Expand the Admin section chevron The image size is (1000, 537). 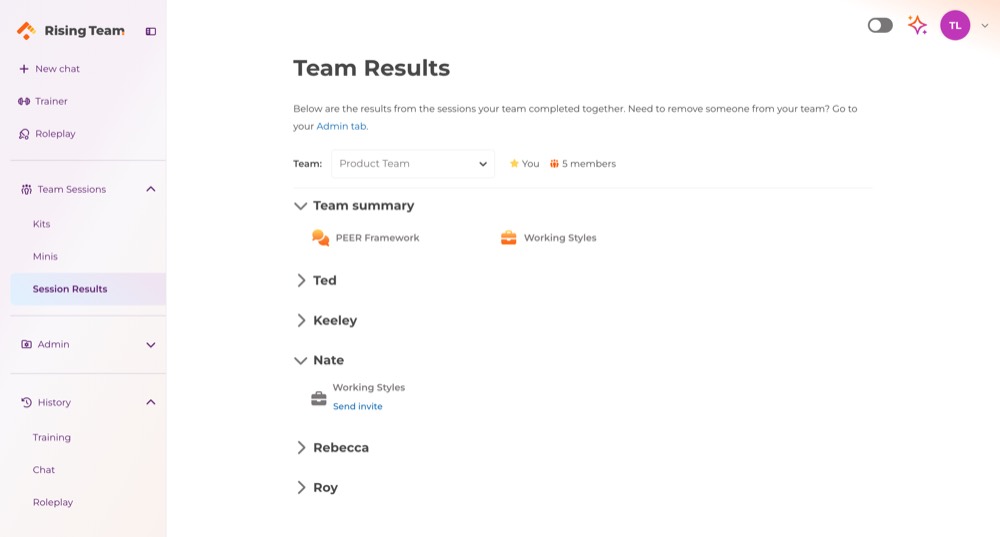click(x=151, y=345)
